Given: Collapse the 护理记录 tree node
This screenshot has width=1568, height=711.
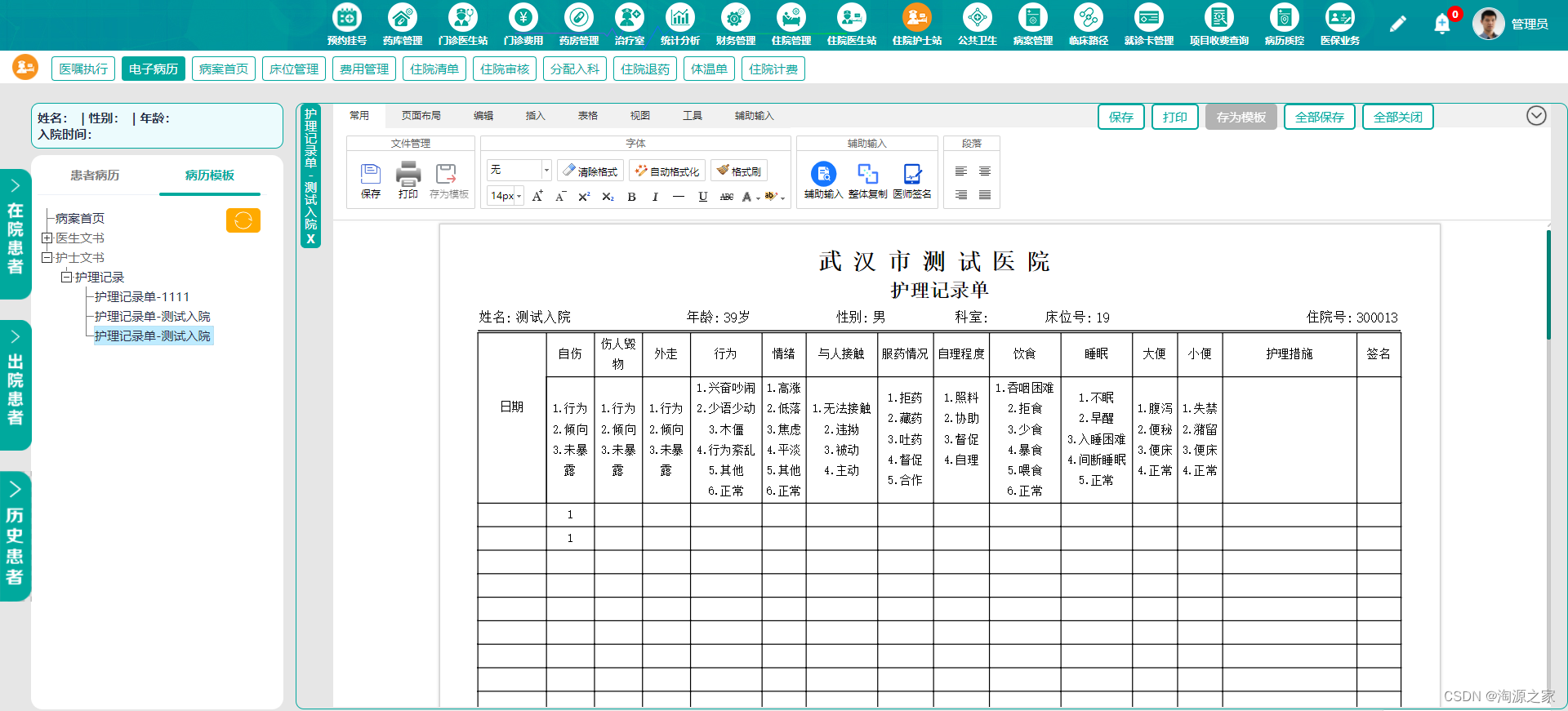Looking at the screenshot, I should pos(67,278).
